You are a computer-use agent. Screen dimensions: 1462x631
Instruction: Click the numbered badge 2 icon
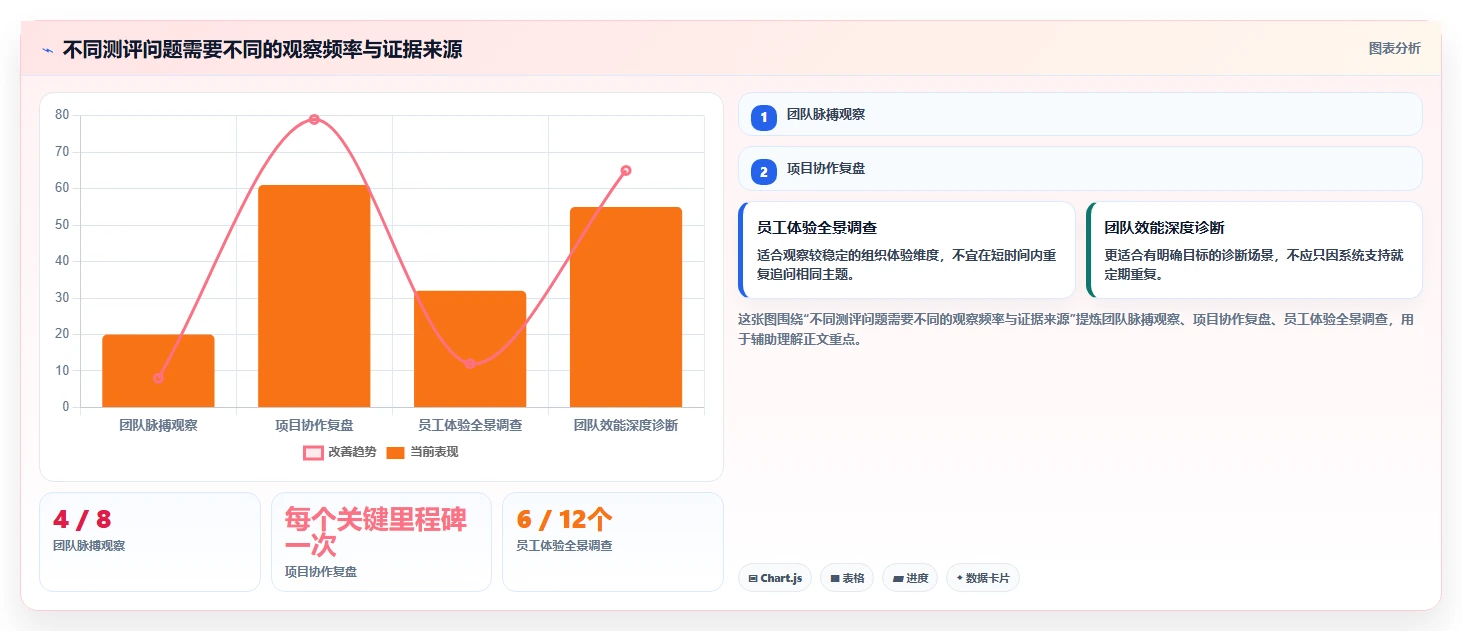764,172
